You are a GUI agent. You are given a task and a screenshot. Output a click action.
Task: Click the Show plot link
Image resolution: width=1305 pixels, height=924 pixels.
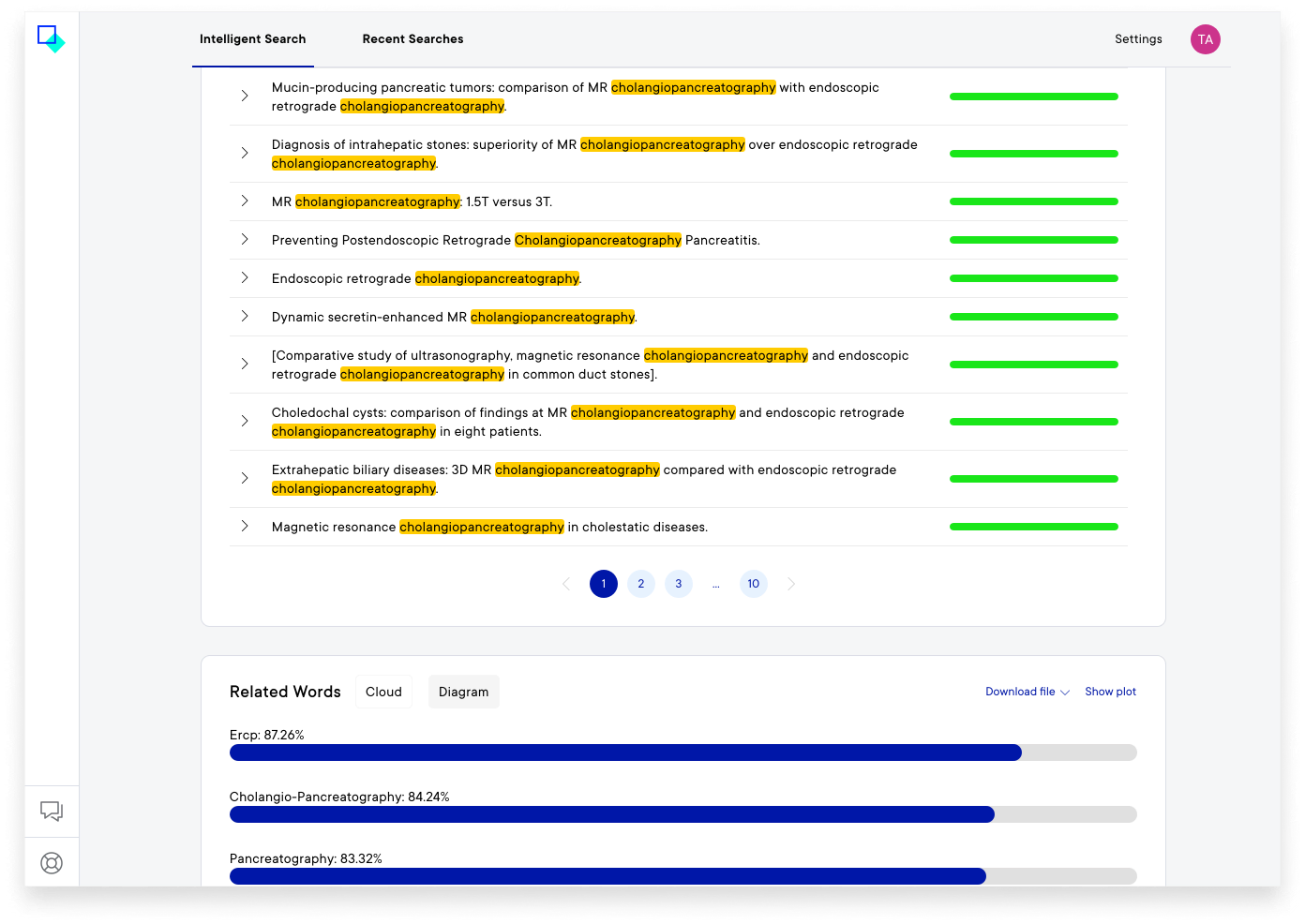point(1110,692)
